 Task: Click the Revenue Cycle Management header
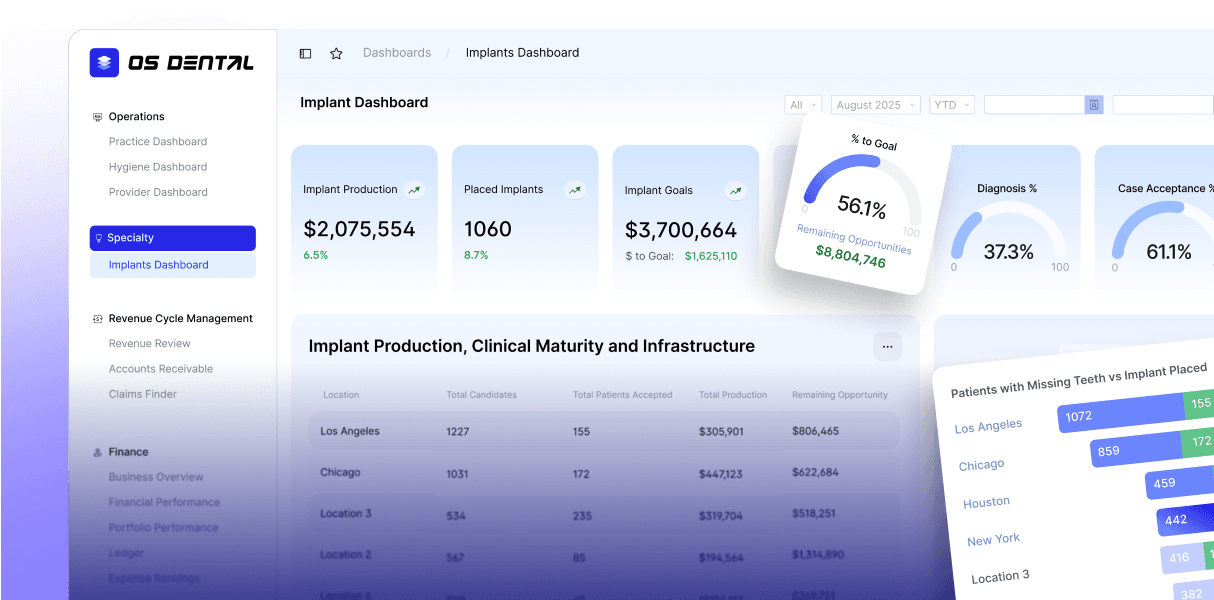click(x=181, y=319)
